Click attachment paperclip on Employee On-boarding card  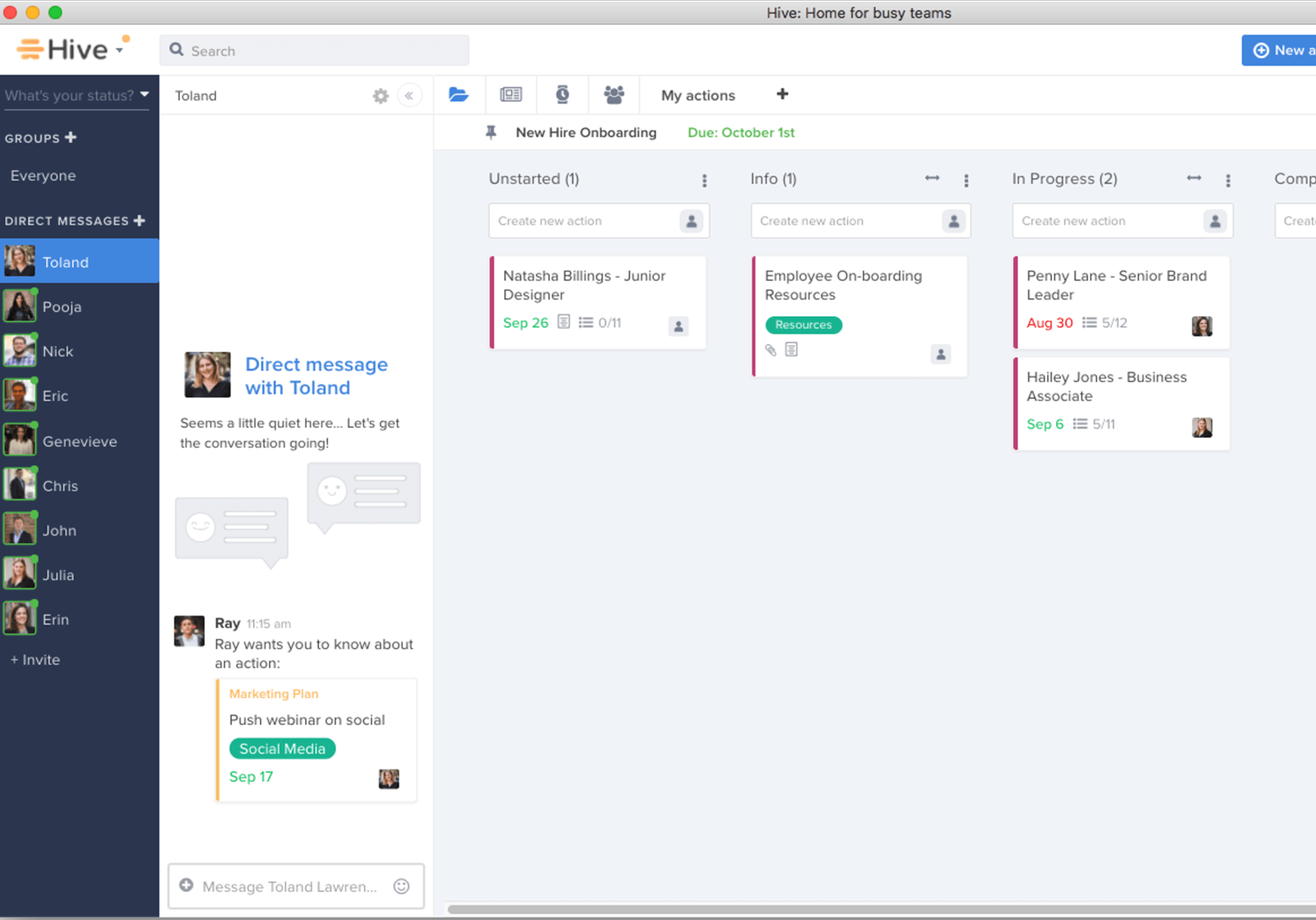click(771, 350)
